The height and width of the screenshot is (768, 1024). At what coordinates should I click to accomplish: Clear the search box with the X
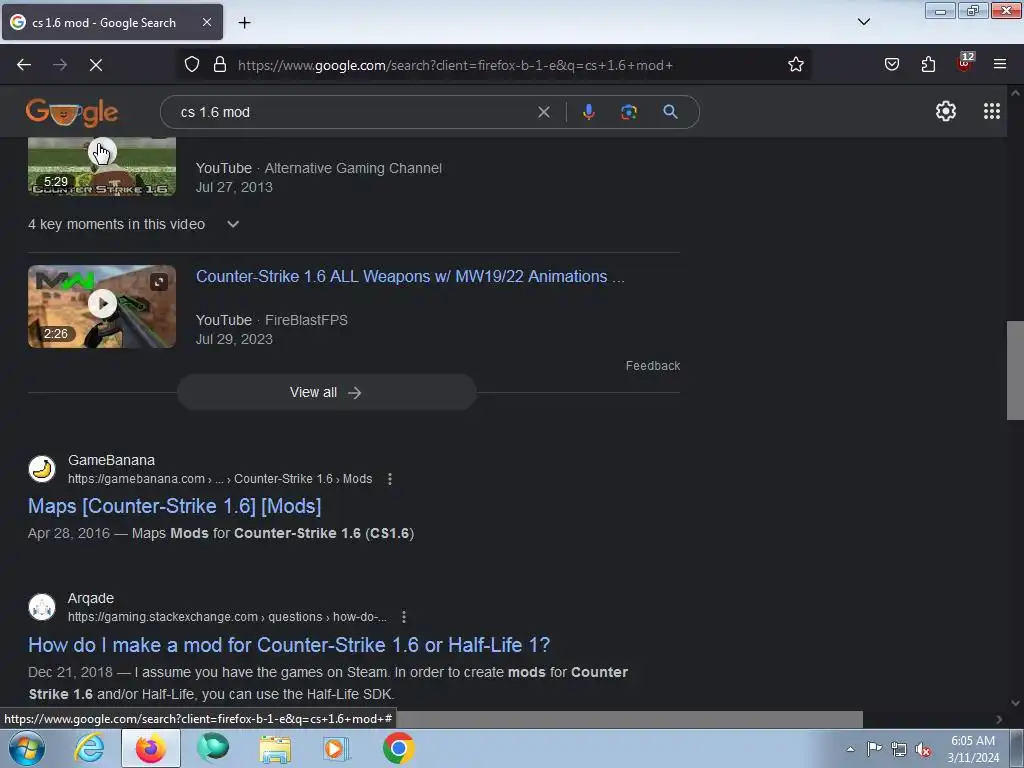[x=543, y=112]
